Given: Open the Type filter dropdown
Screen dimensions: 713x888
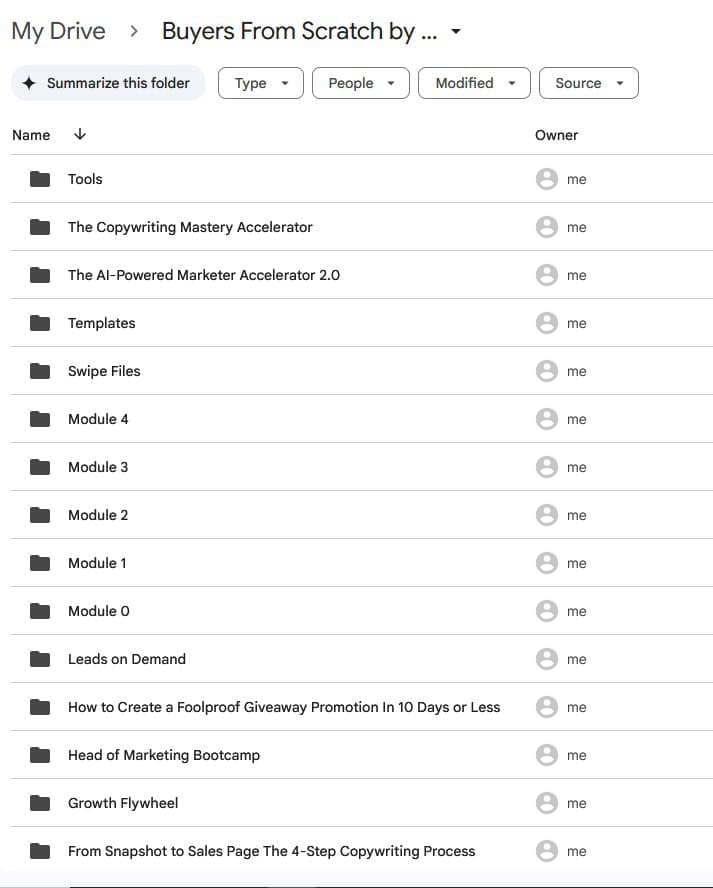Looking at the screenshot, I should click(x=260, y=83).
